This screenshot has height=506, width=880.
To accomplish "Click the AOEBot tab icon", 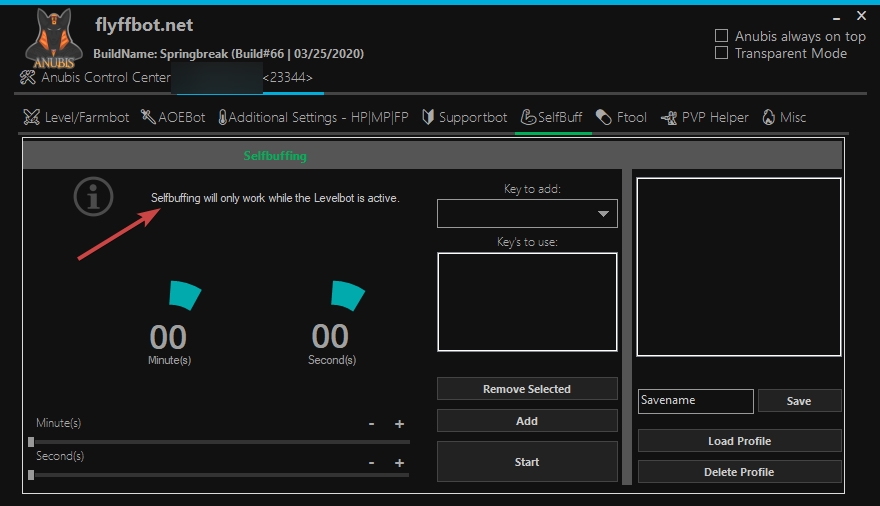I will pos(148,118).
